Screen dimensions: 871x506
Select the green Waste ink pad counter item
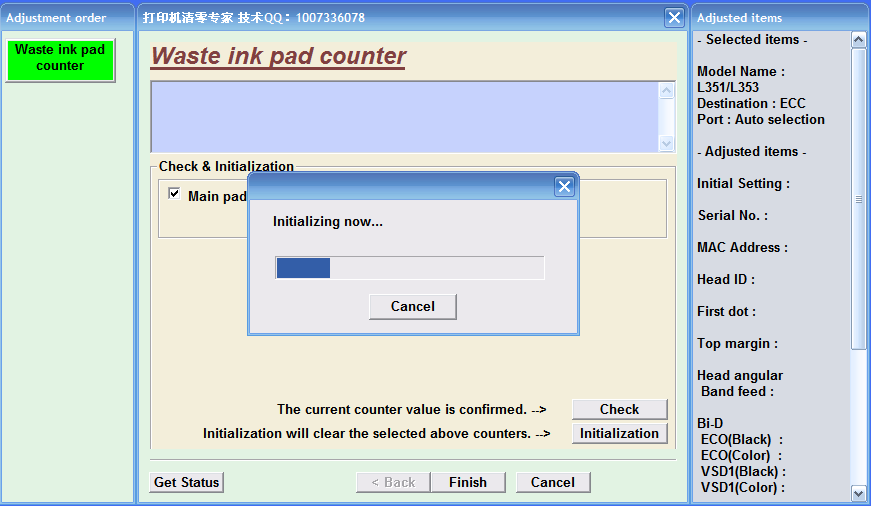point(60,59)
